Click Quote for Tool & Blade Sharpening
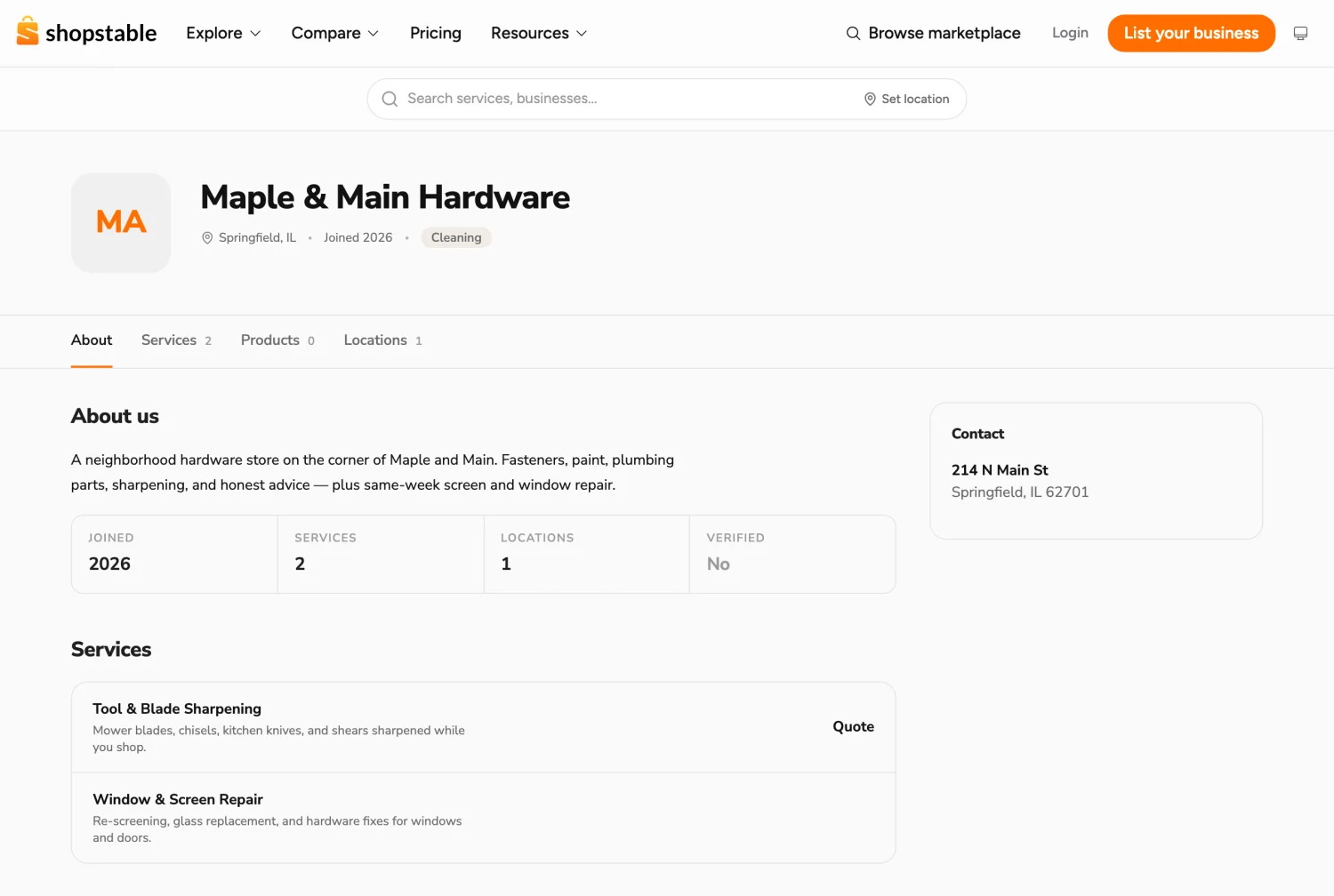1334x896 pixels. [x=853, y=727]
